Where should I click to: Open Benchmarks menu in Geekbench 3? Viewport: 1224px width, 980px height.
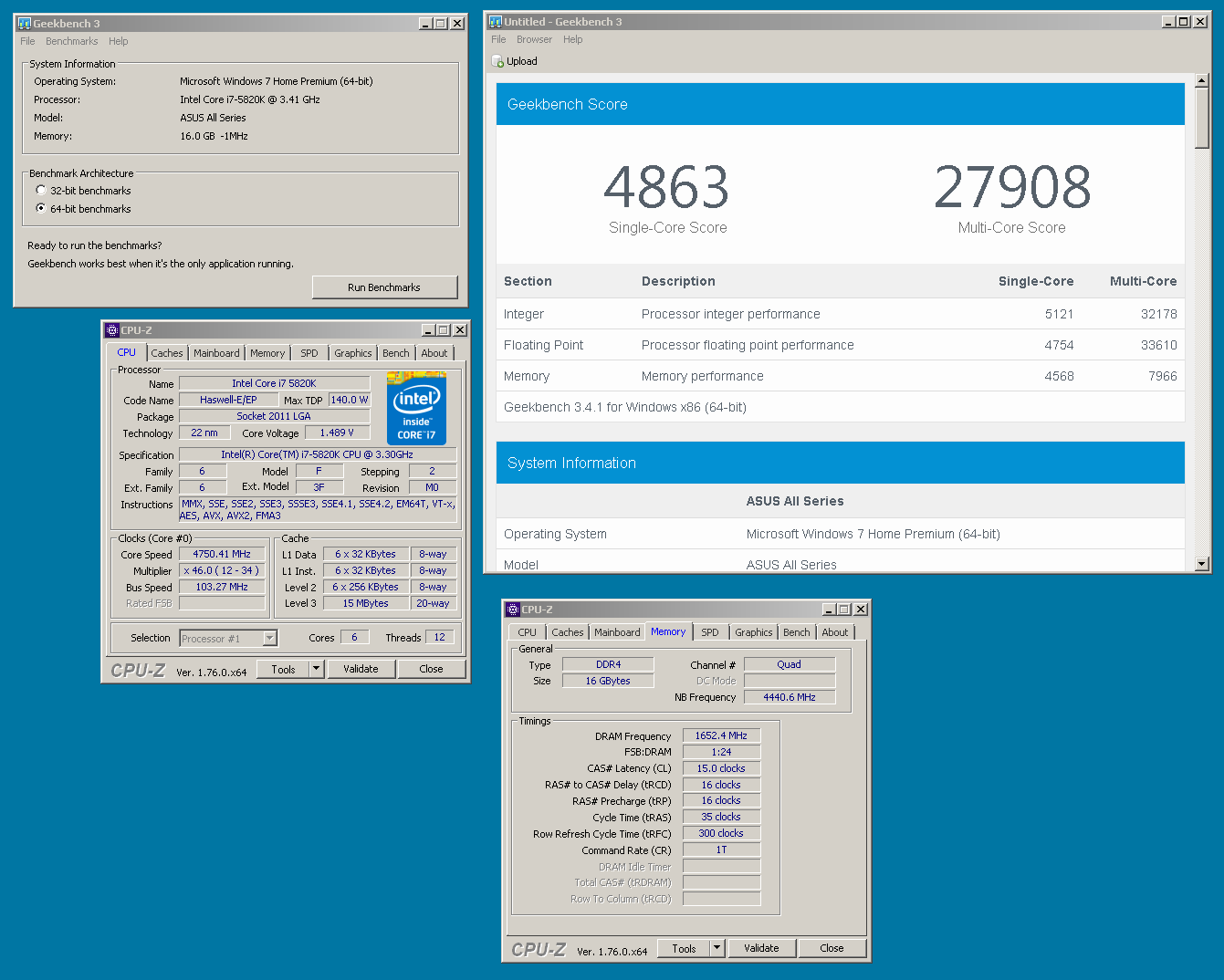click(72, 41)
